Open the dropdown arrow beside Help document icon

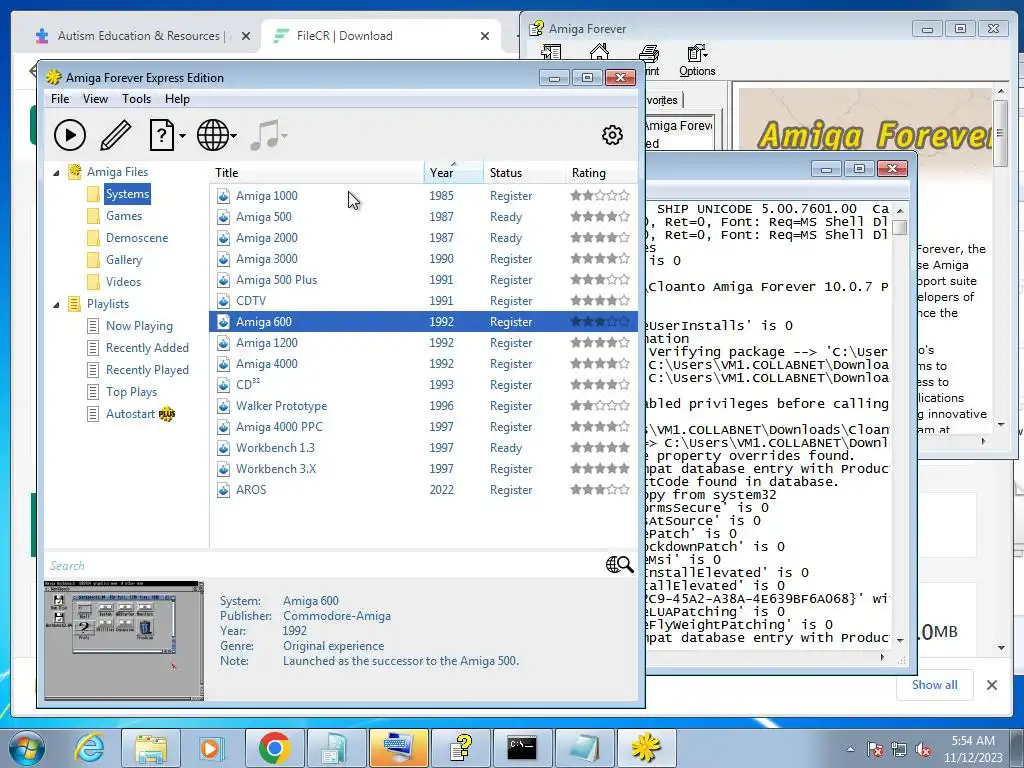[182, 136]
